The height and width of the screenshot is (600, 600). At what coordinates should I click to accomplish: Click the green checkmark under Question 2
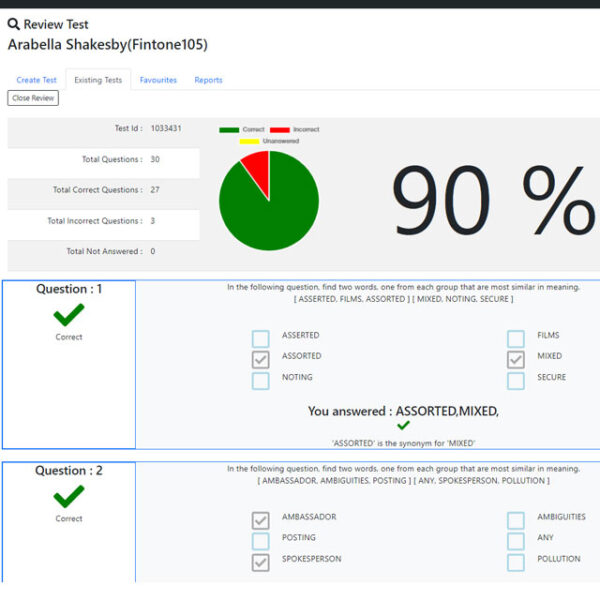tap(69, 497)
